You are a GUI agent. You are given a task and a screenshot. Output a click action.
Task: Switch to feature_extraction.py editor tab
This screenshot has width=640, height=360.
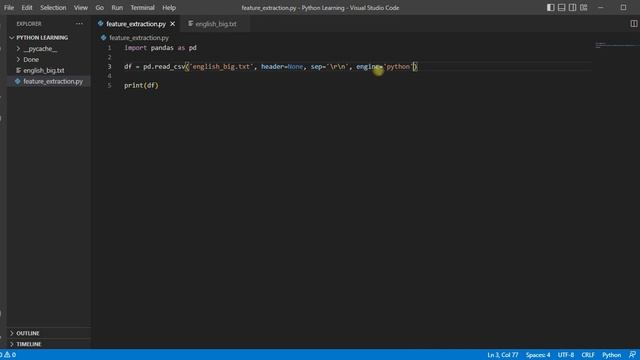pos(136,24)
